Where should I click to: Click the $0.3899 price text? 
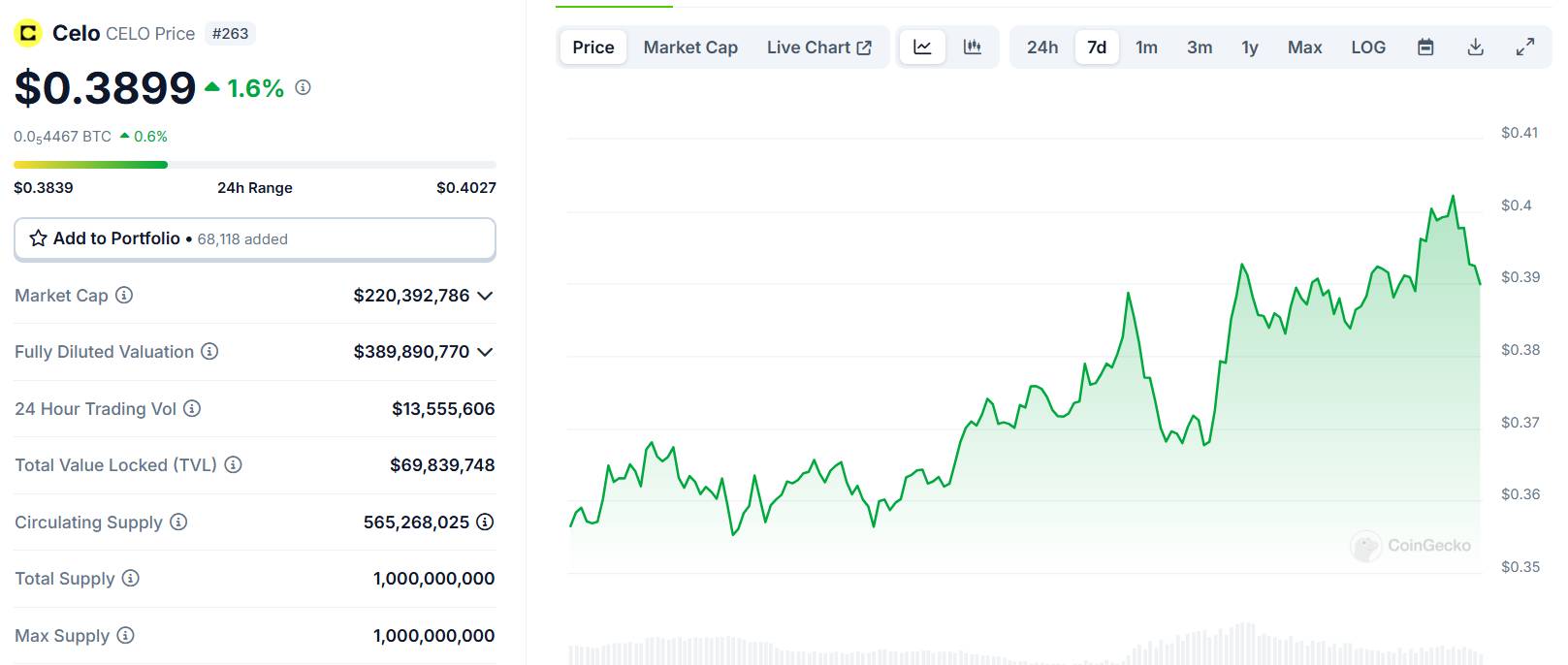105,88
